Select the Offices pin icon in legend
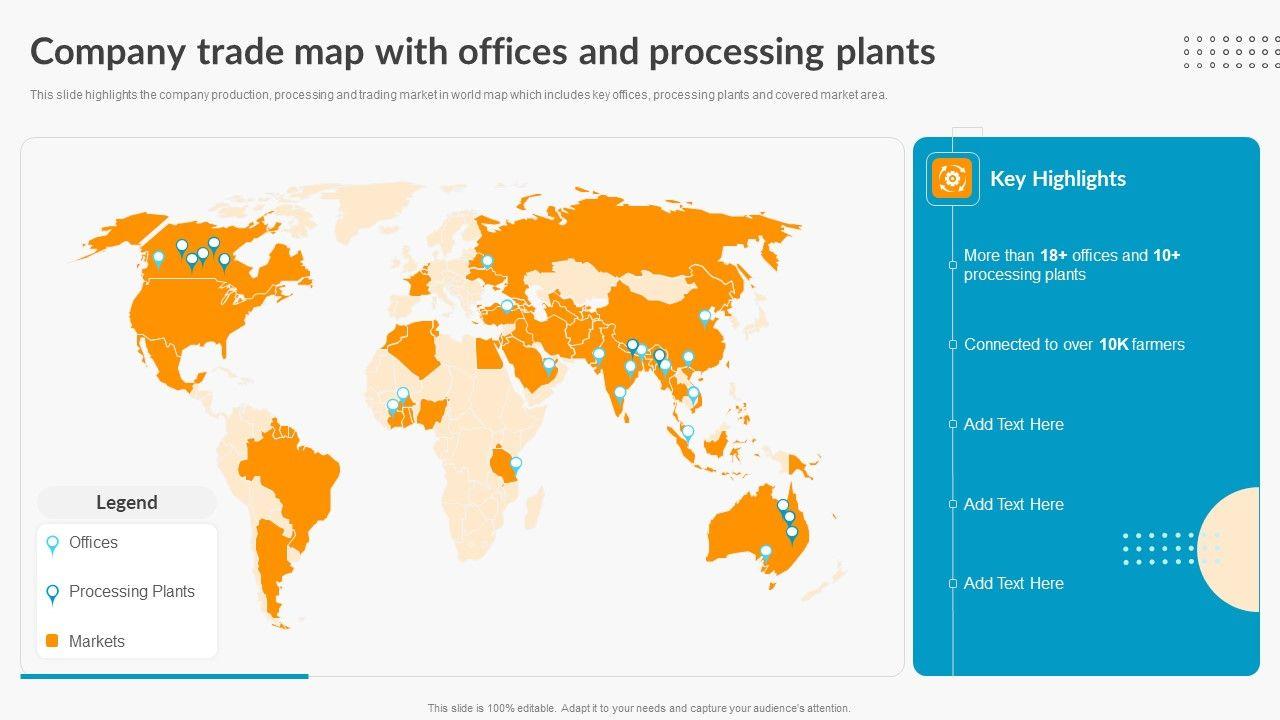 [53, 545]
